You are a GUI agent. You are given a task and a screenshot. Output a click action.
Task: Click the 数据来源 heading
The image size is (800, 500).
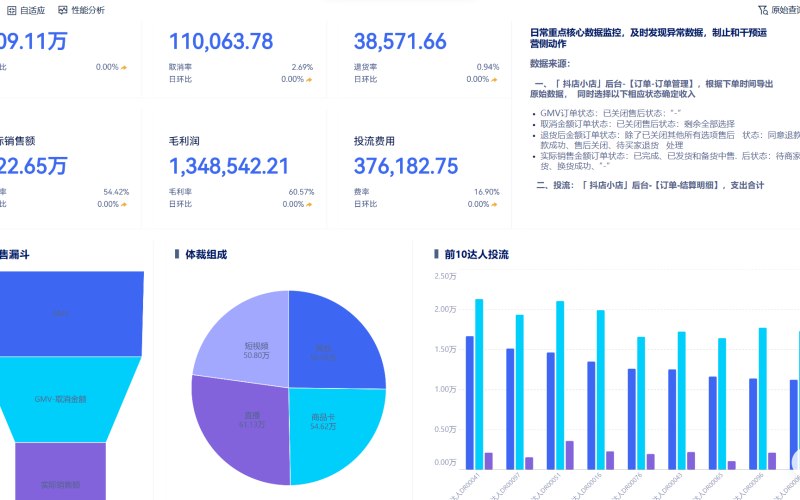coord(549,63)
